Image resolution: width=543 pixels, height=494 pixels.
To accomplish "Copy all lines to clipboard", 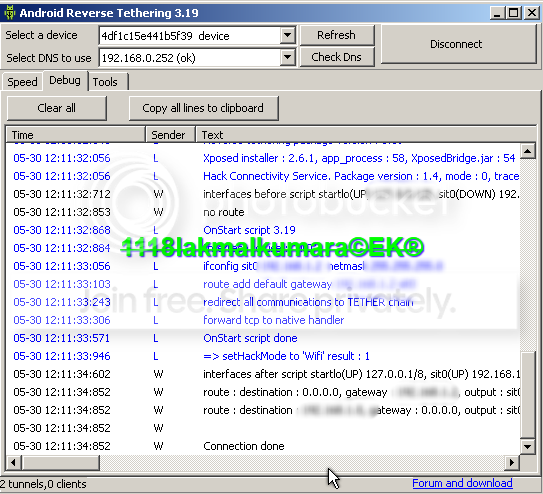I will [x=203, y=108].
